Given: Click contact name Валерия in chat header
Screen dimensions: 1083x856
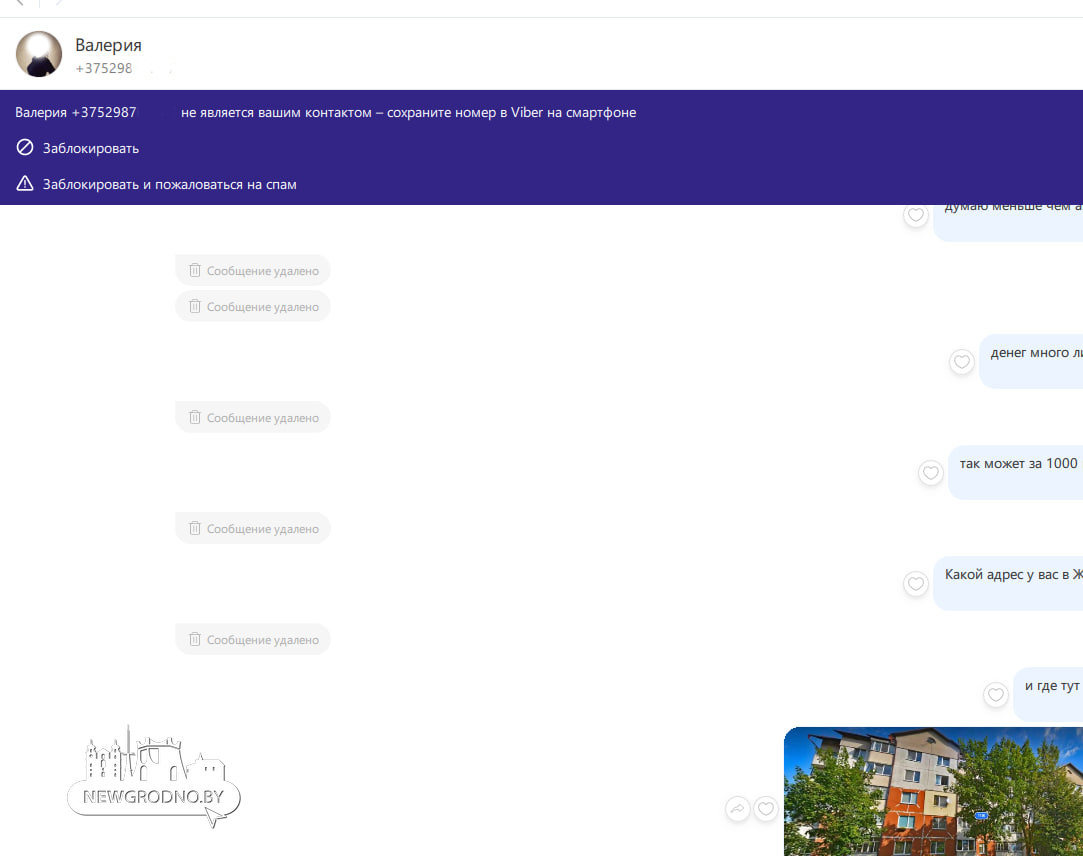Looking at the screenshot, I should [108, 45].
